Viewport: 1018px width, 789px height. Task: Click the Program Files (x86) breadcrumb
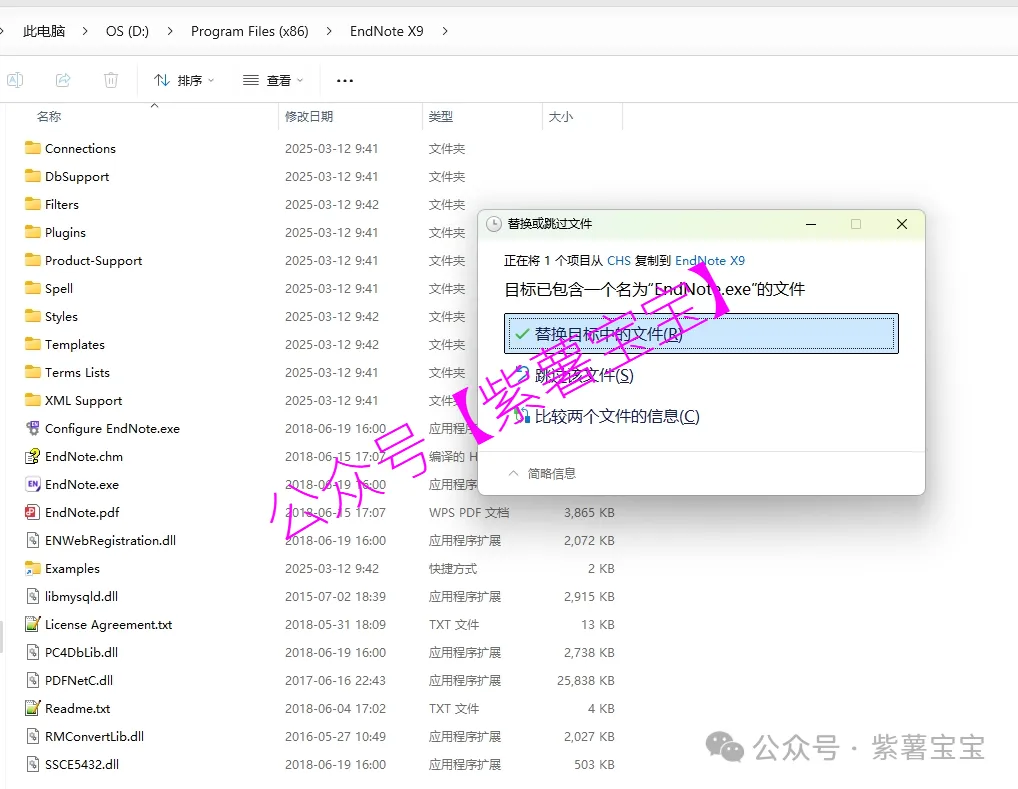249,31
